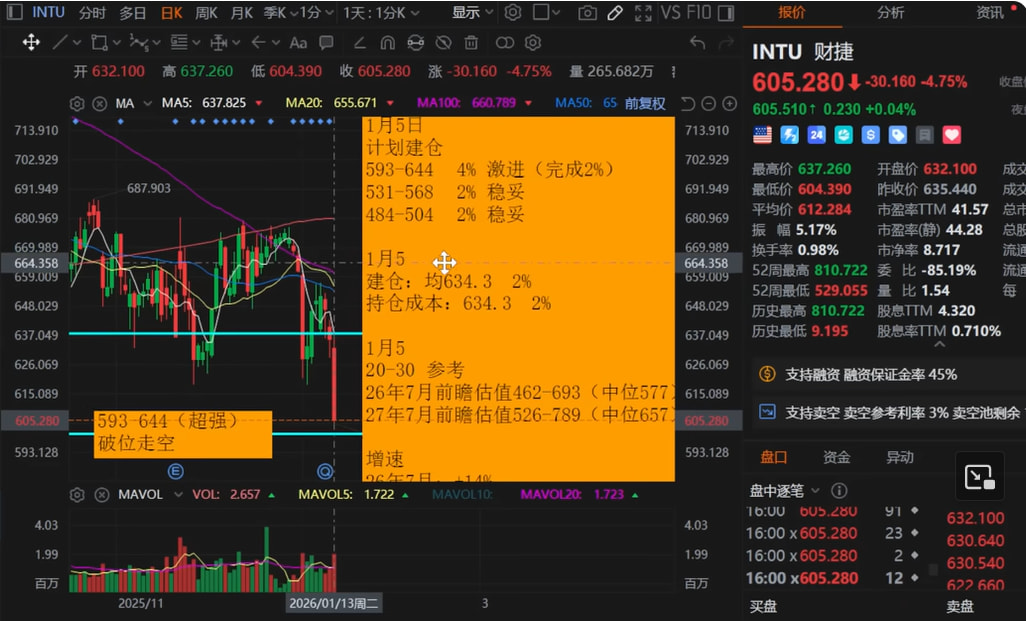Select the straight line drawing tool
Screen dimensions: 1026x621
point(60,43)
